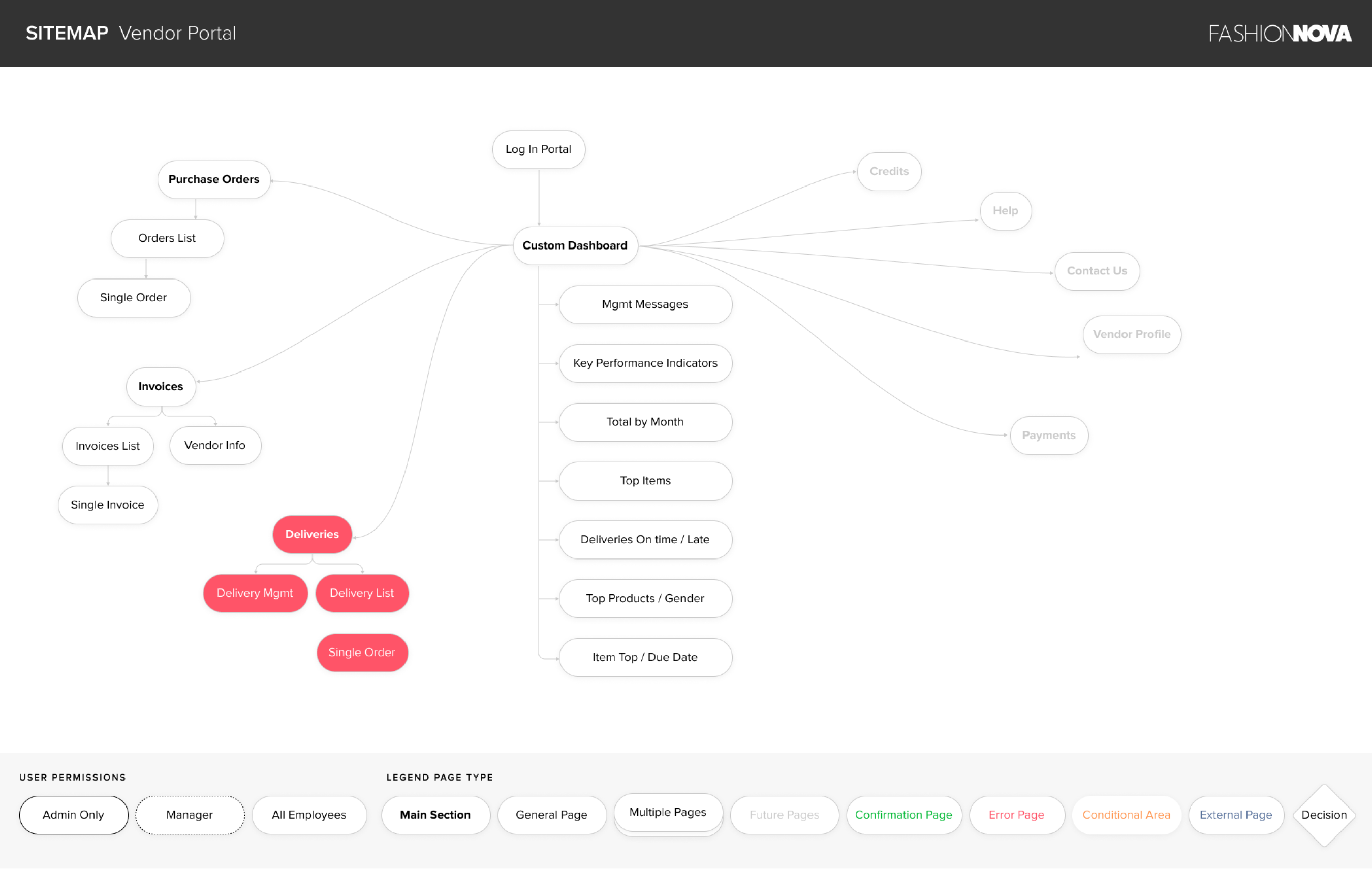Click the Future Pages legend item

(x=784, y=815)
